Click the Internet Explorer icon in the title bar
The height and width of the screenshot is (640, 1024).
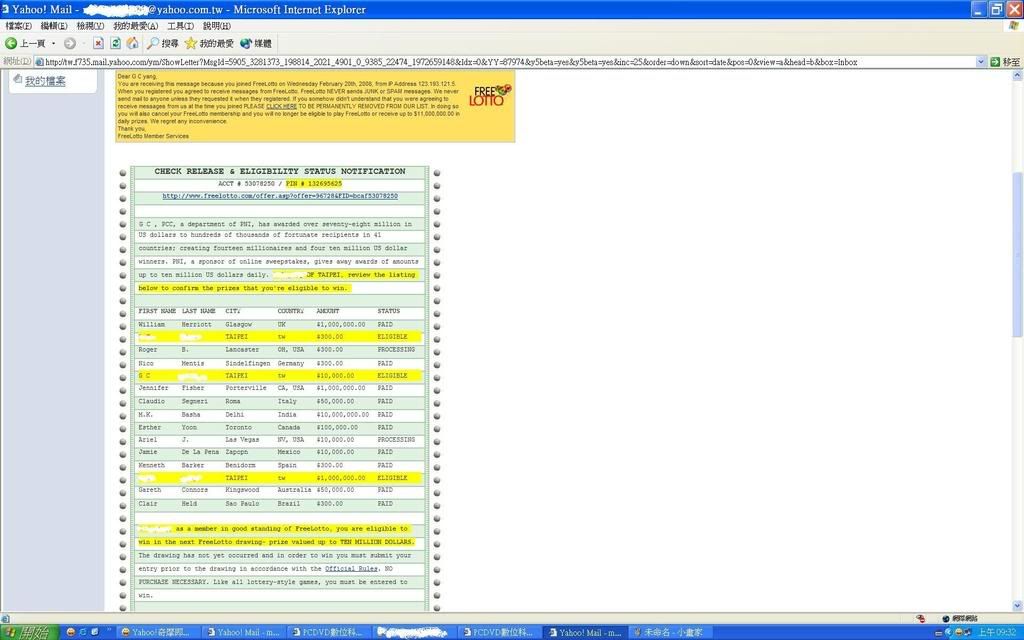coord(5,9)
